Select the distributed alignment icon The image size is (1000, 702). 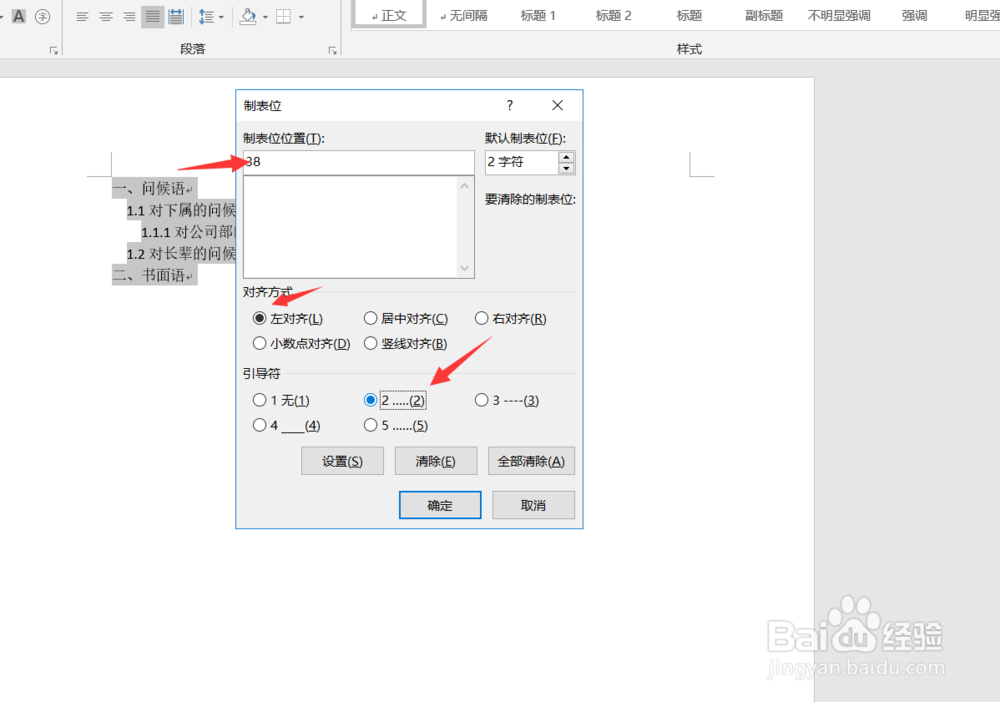pyautogui.click(x=176, y=17)
